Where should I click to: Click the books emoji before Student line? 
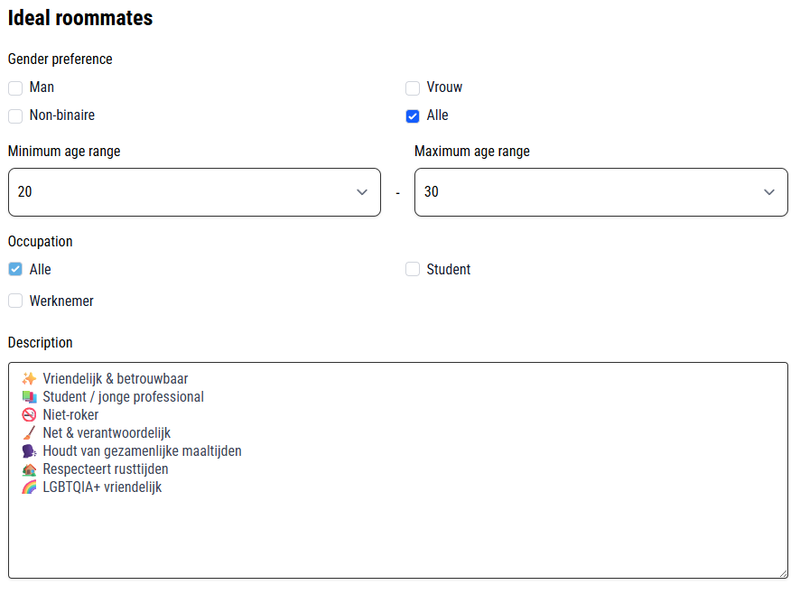[x=29, y=397]
